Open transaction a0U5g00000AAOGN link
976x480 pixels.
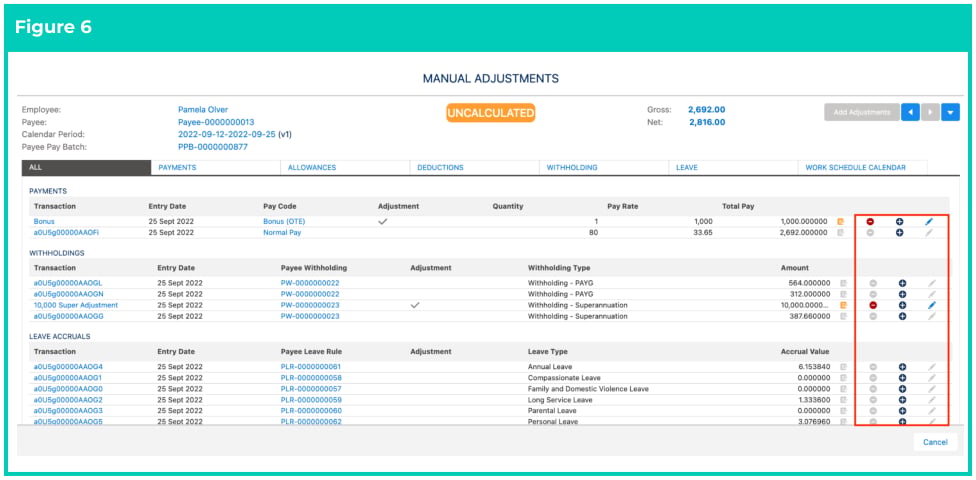(x=68, y=294)
